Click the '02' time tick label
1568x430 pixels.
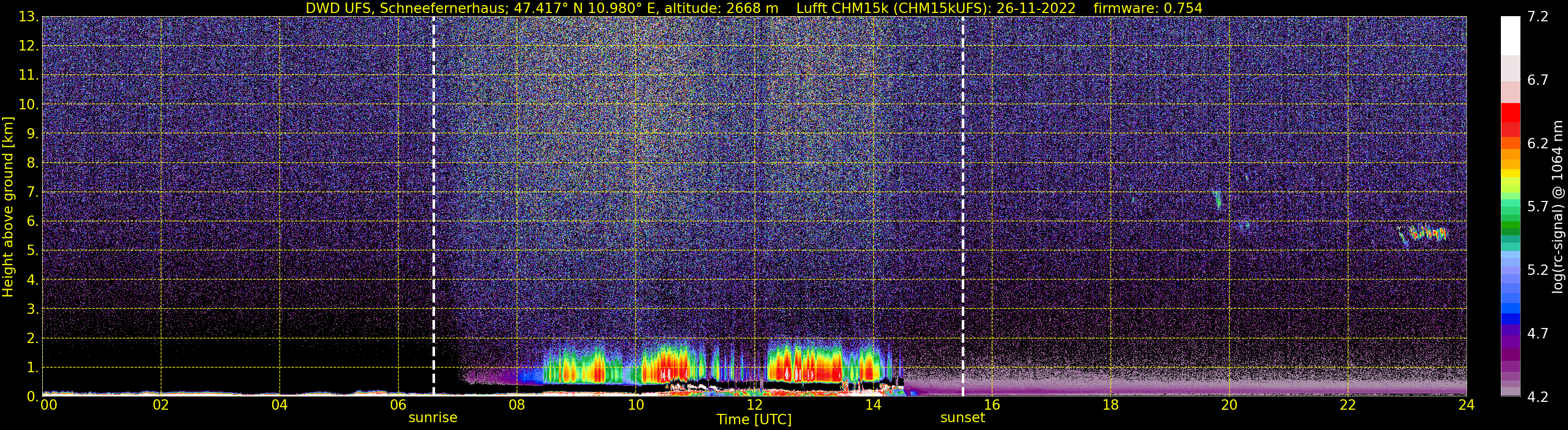161,405
